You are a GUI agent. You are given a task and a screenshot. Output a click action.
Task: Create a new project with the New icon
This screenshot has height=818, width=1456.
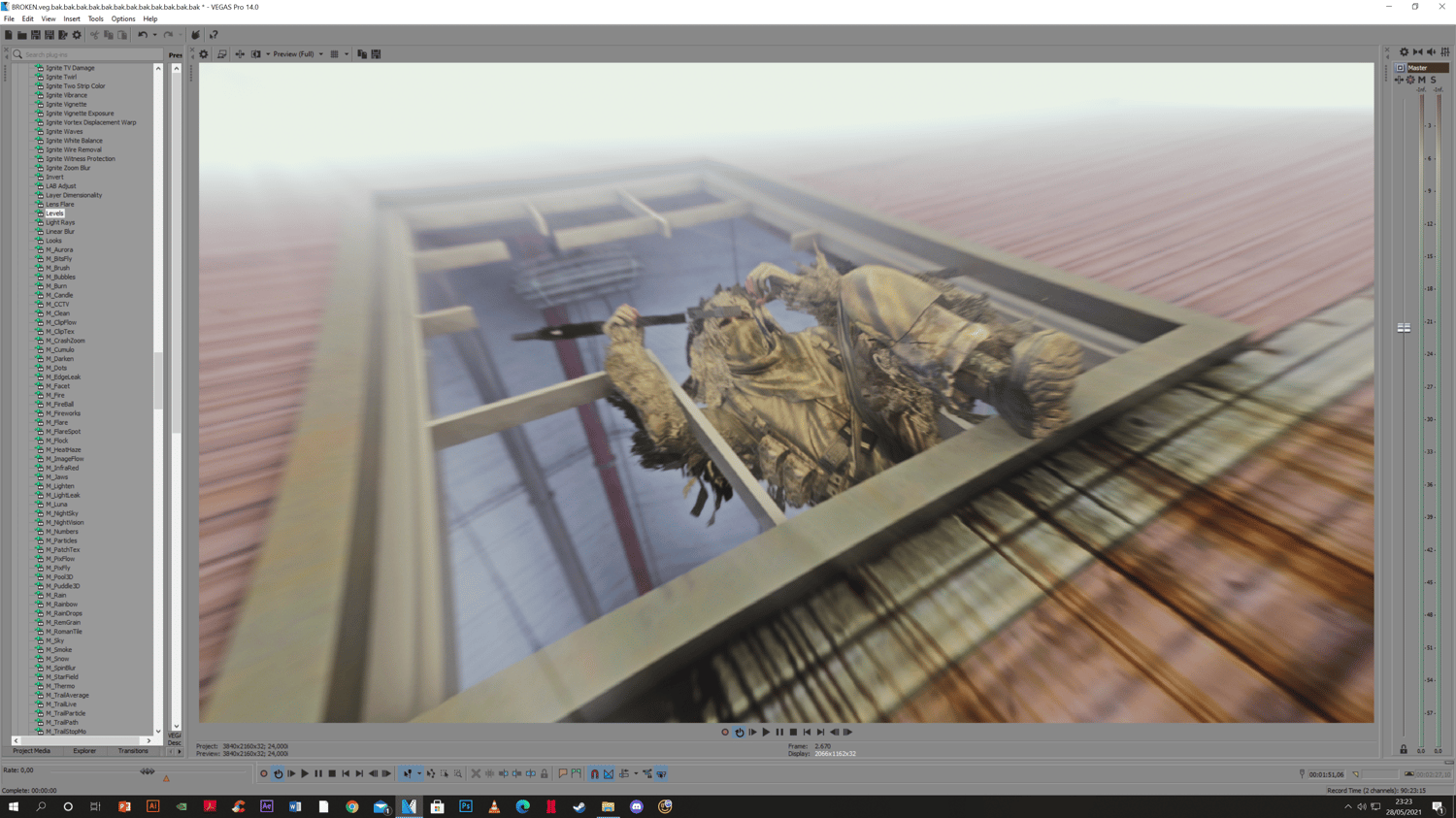click(9, 35)
